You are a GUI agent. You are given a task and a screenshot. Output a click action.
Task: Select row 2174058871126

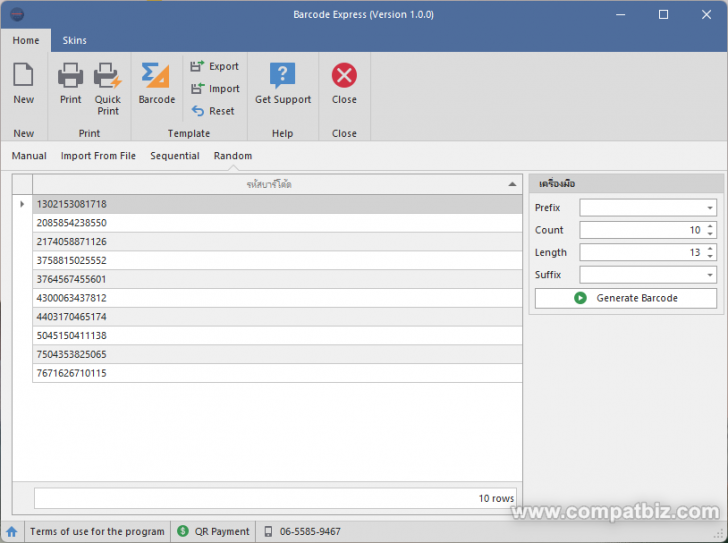click(277, 242)
